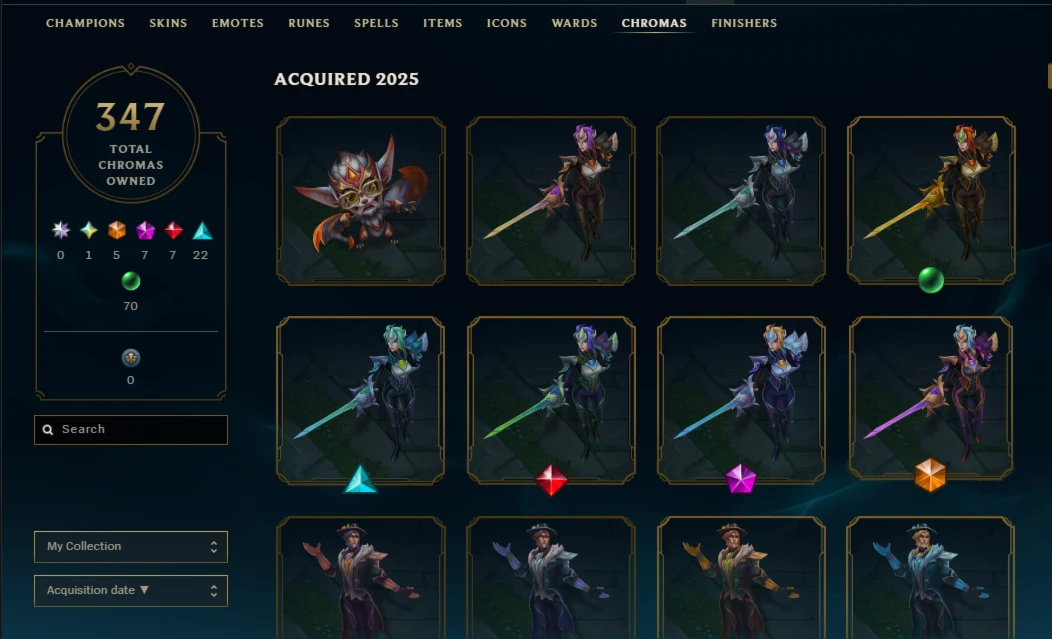Switch to the Champions tab

[x=85, y=23]
